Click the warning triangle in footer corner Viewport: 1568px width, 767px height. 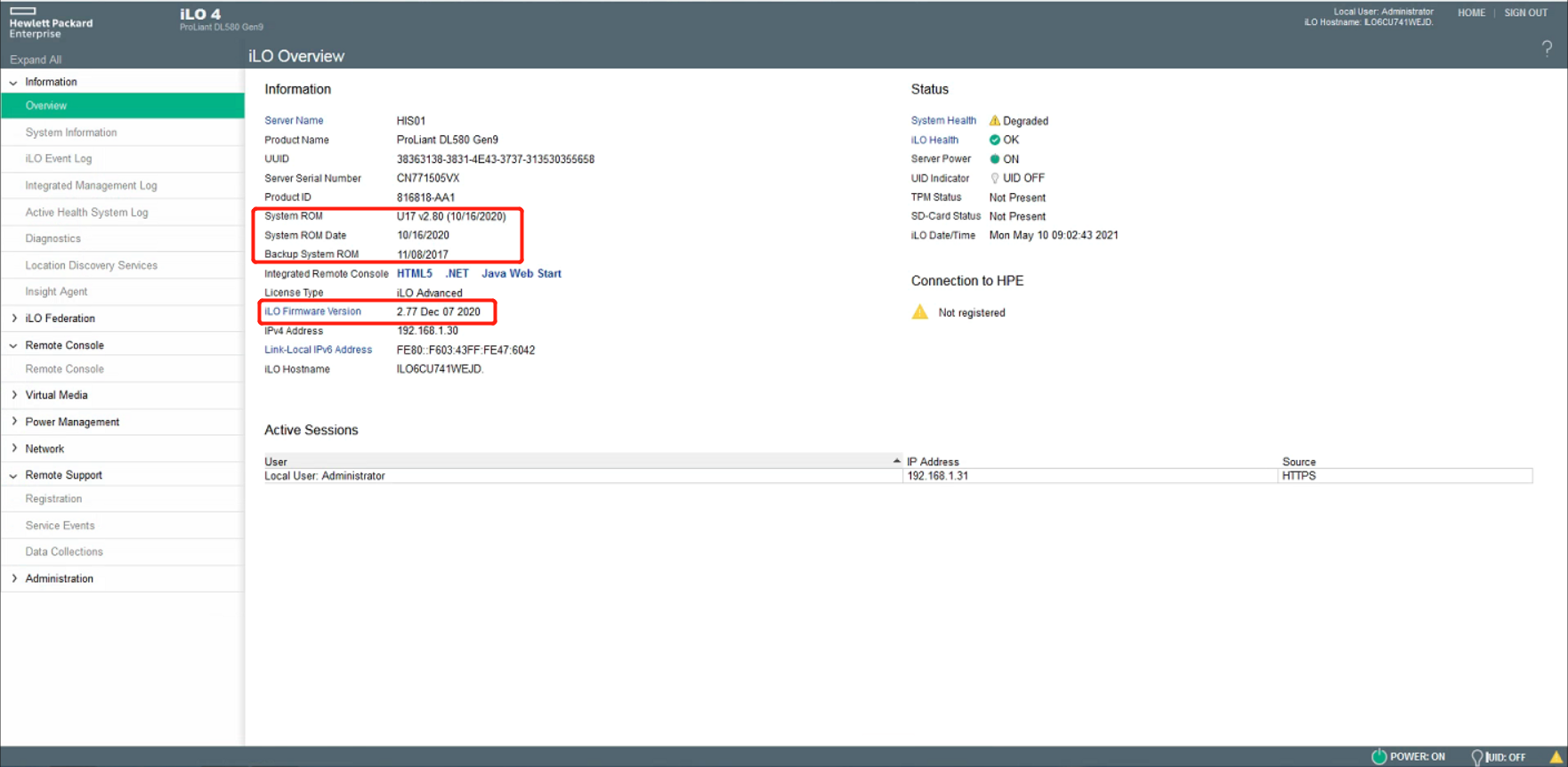coord(1556,756)
